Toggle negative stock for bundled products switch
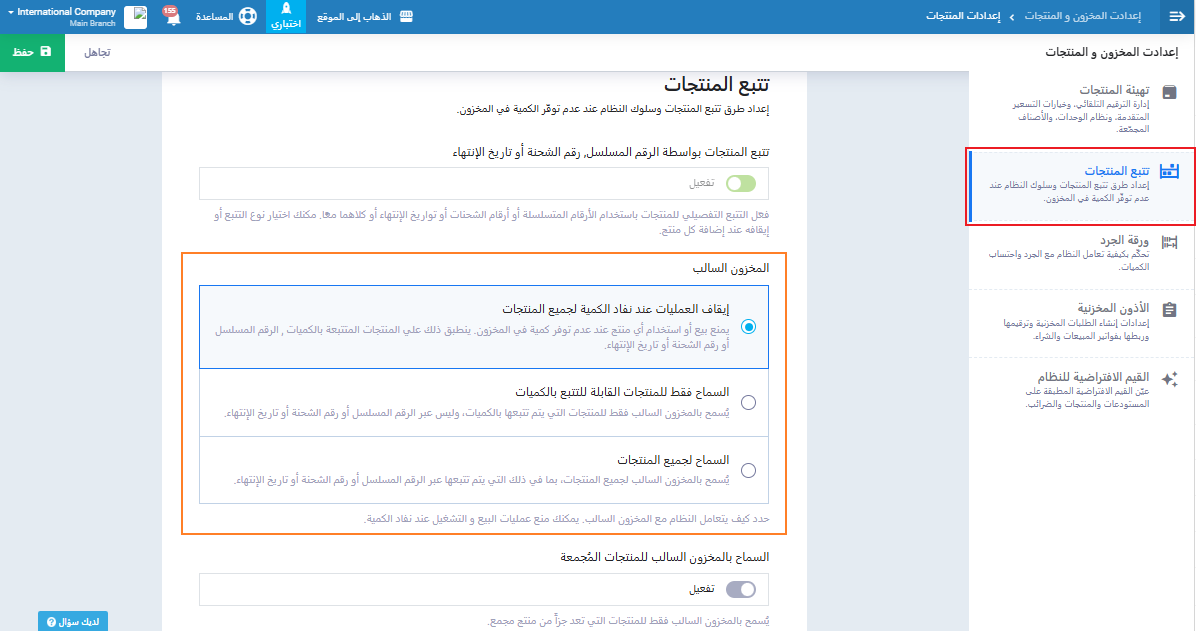 (x=741, y=590)
